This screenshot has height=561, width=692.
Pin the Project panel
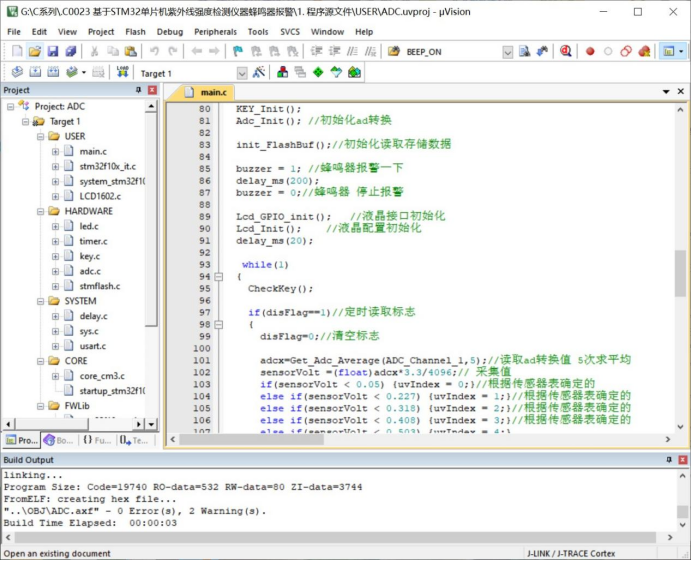(139, 90)
